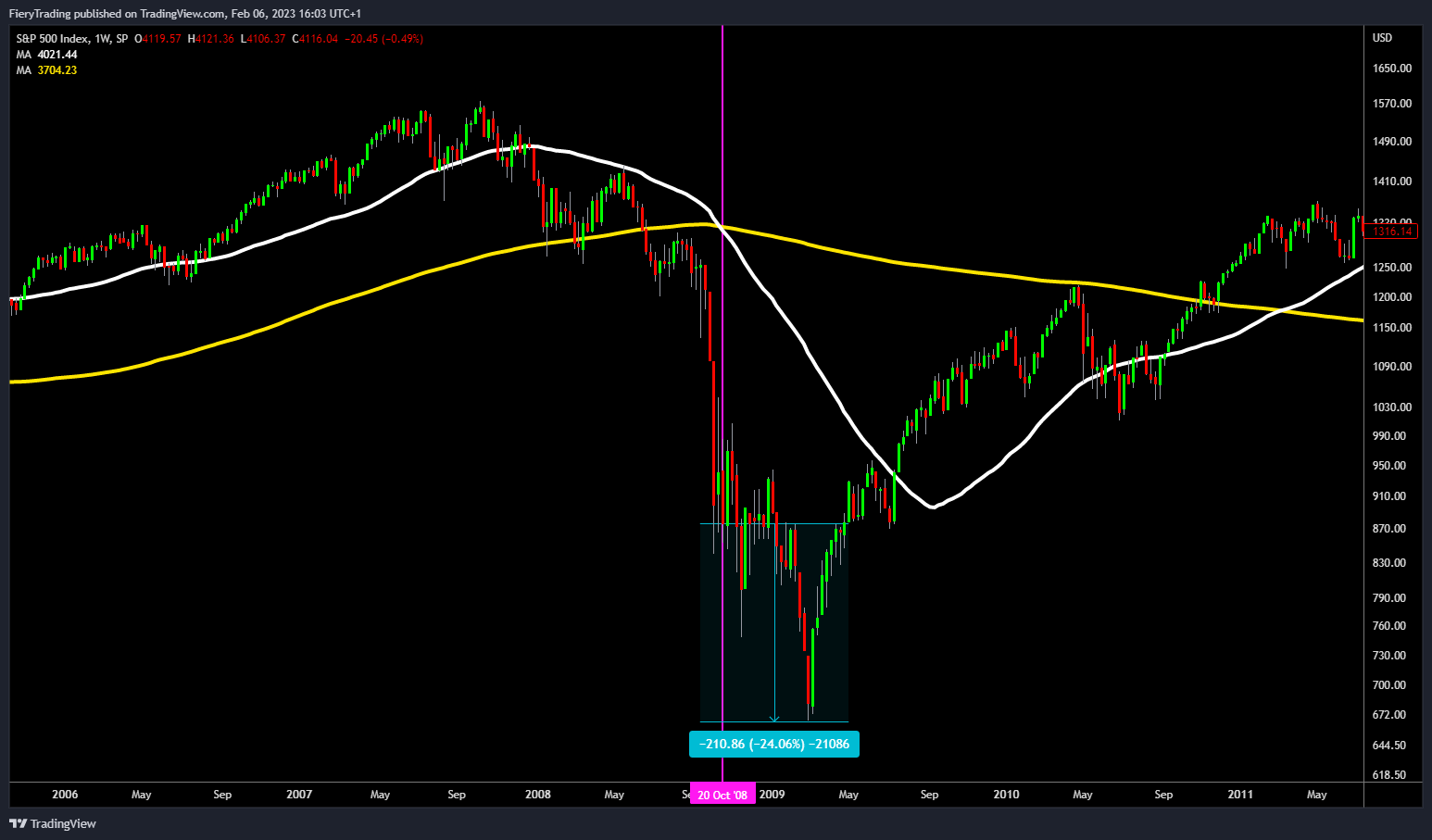Click the USD currency label

(1382, 38)
